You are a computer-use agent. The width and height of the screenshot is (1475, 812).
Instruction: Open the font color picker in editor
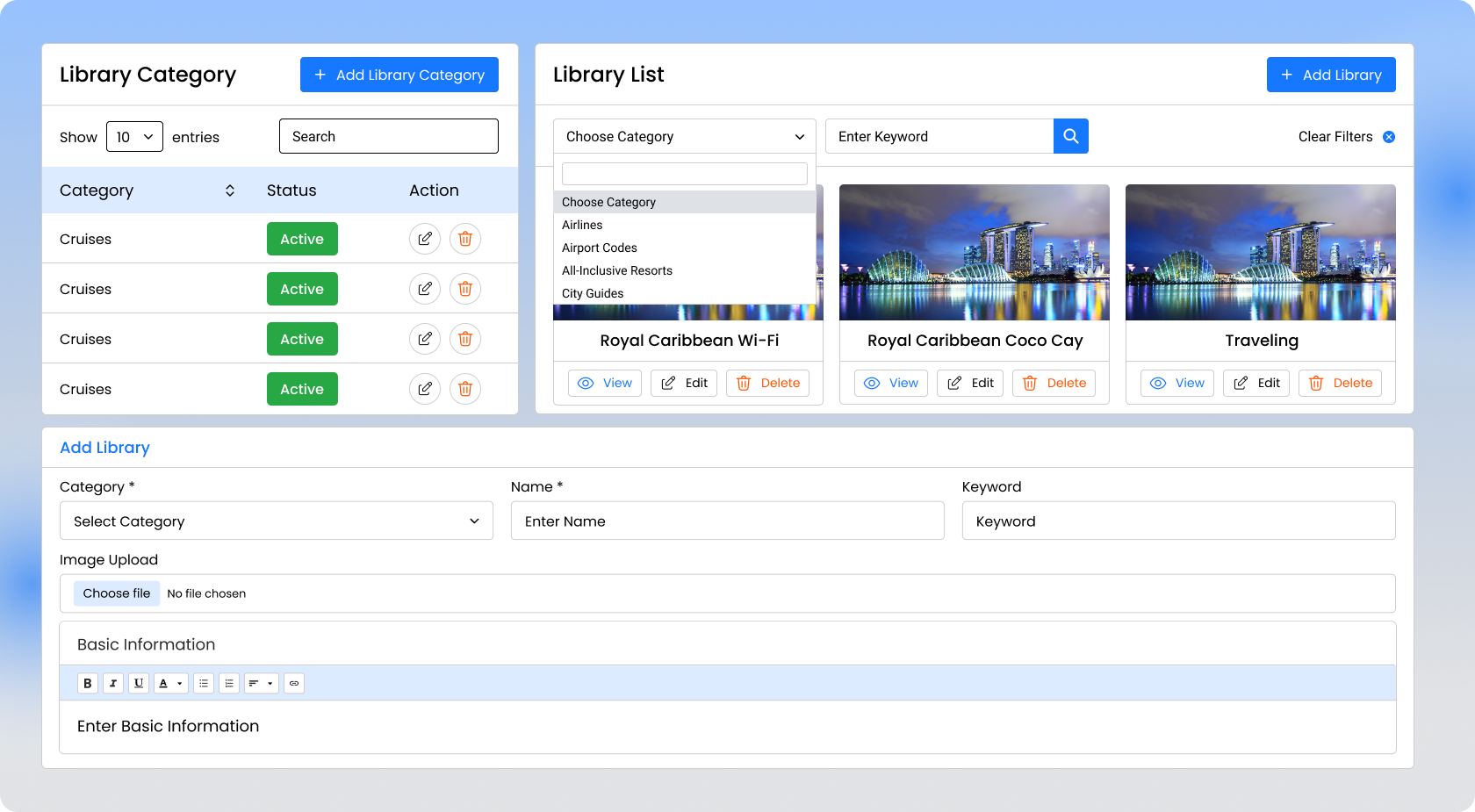(170, 683)
